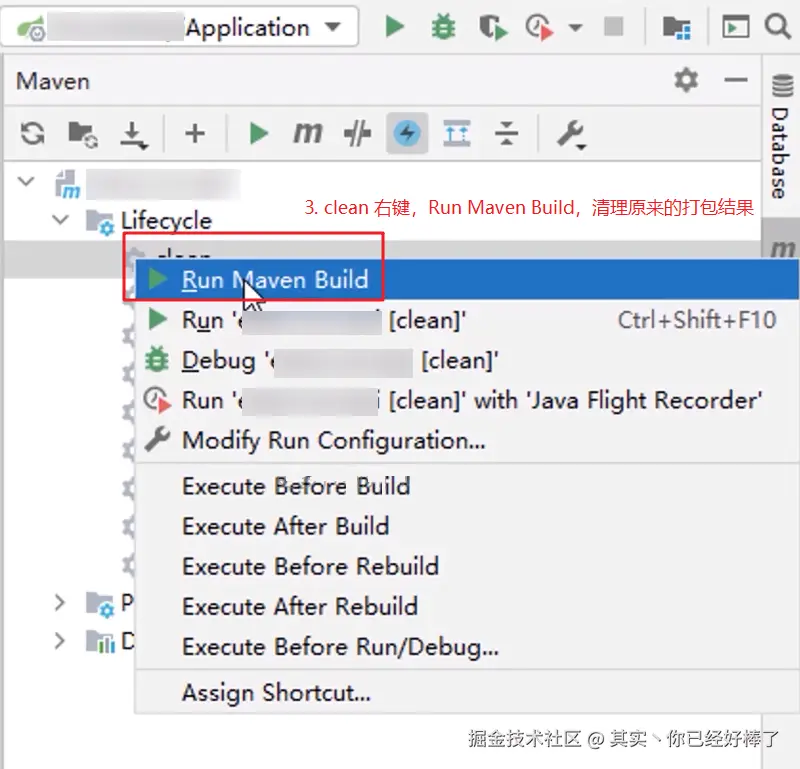Run the application with green play button
Image resolution: width=800 pixels, height=769 pixels.
(394, 27)
